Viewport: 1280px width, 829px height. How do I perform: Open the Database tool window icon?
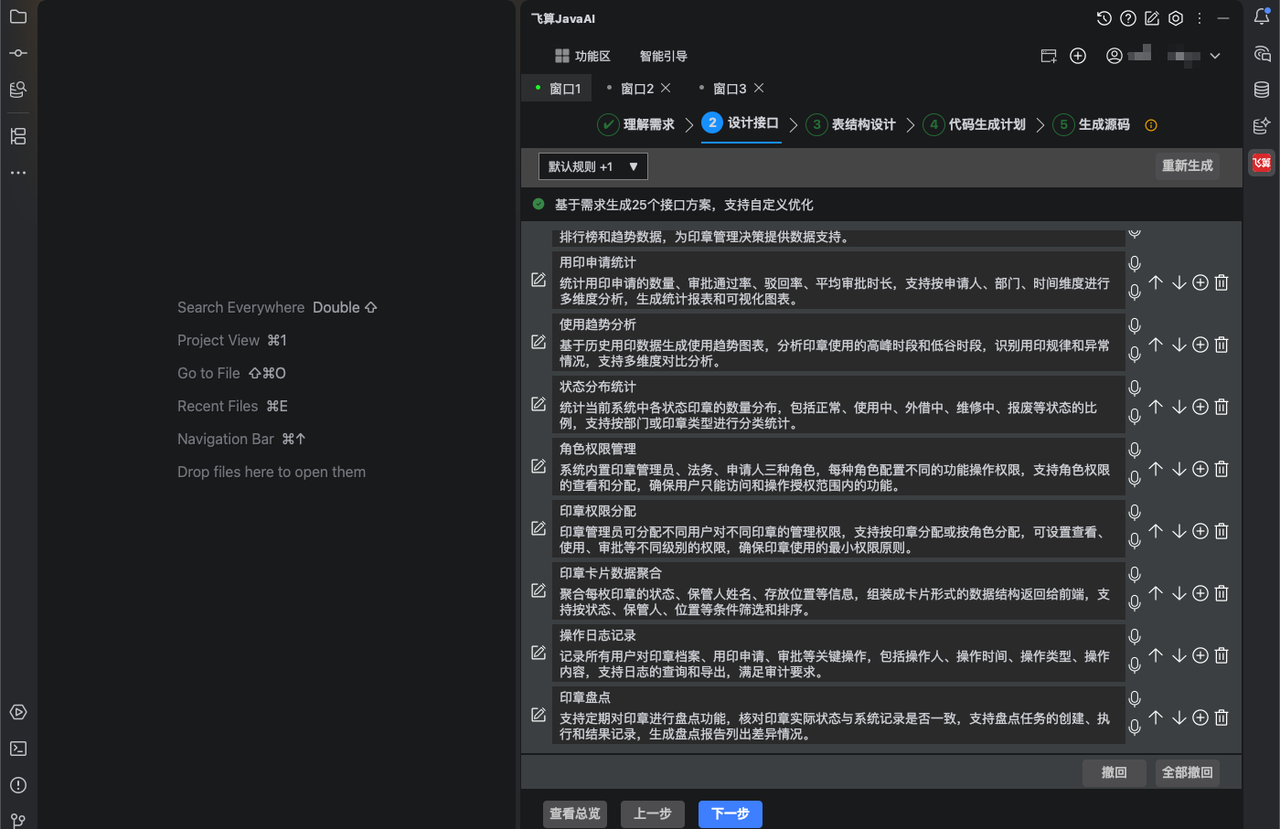[1262, 90]
